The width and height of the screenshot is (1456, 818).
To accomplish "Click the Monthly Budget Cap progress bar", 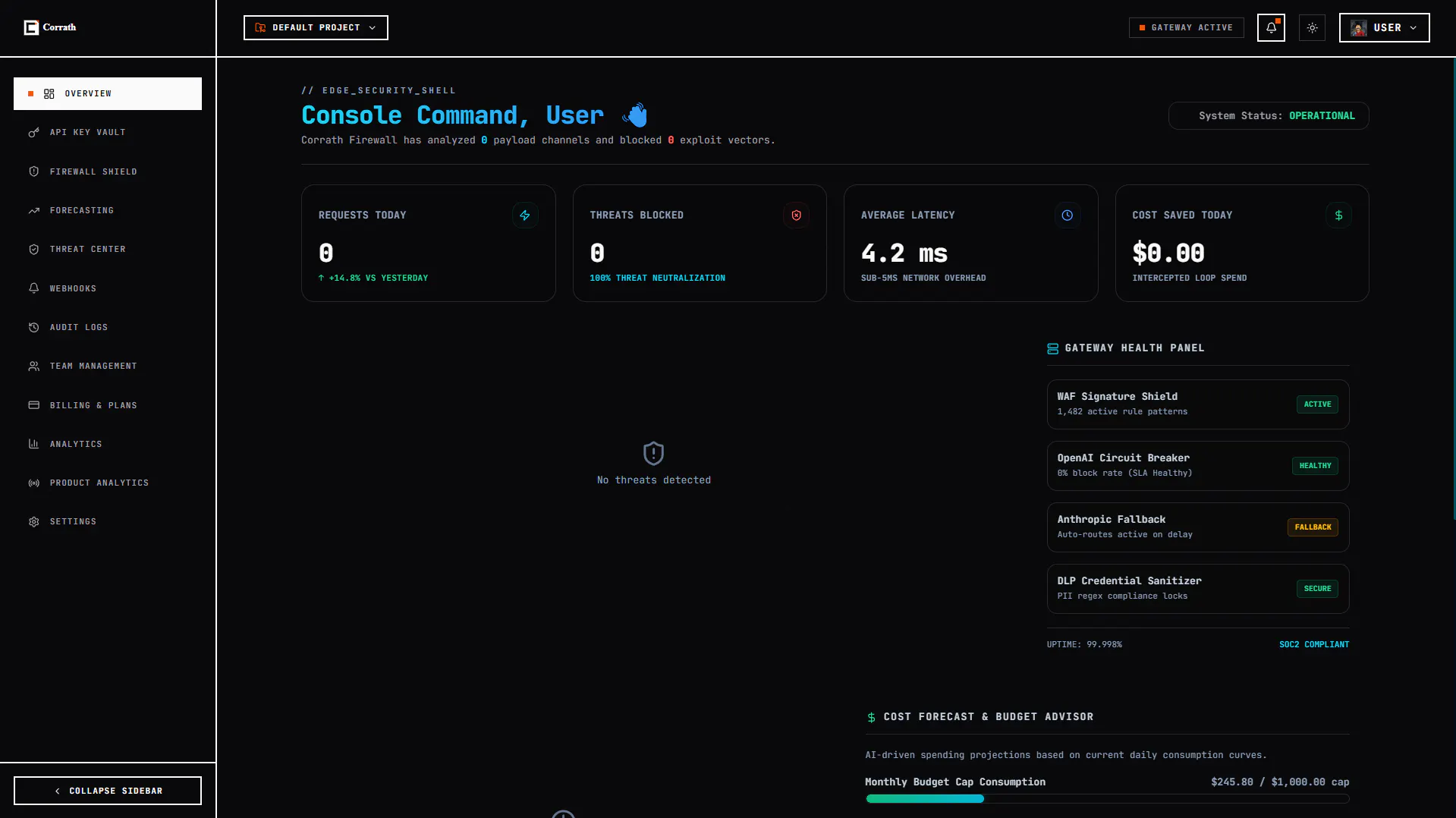I will point(1107,798).
